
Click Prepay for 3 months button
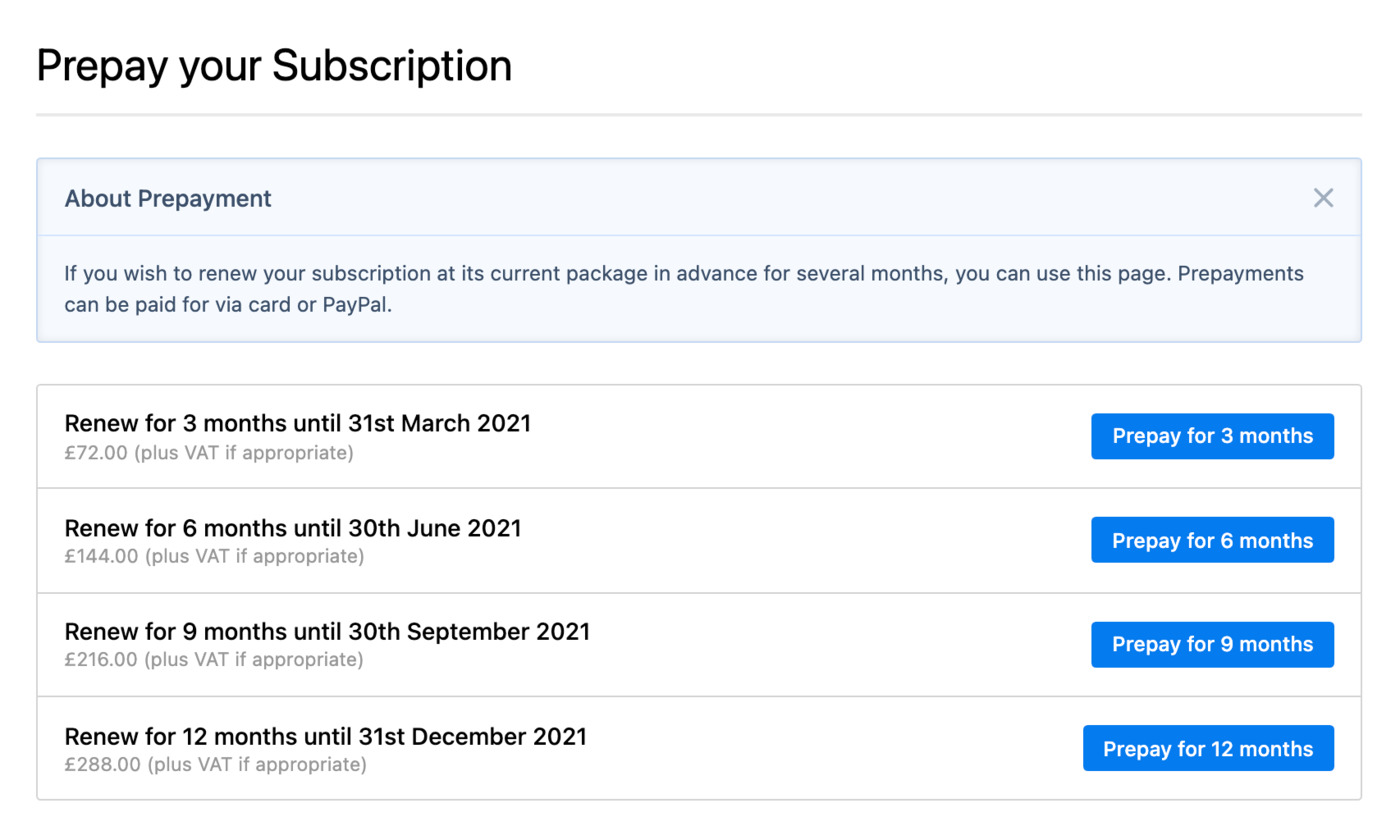pyautogui.click(x=1212, y=436)
